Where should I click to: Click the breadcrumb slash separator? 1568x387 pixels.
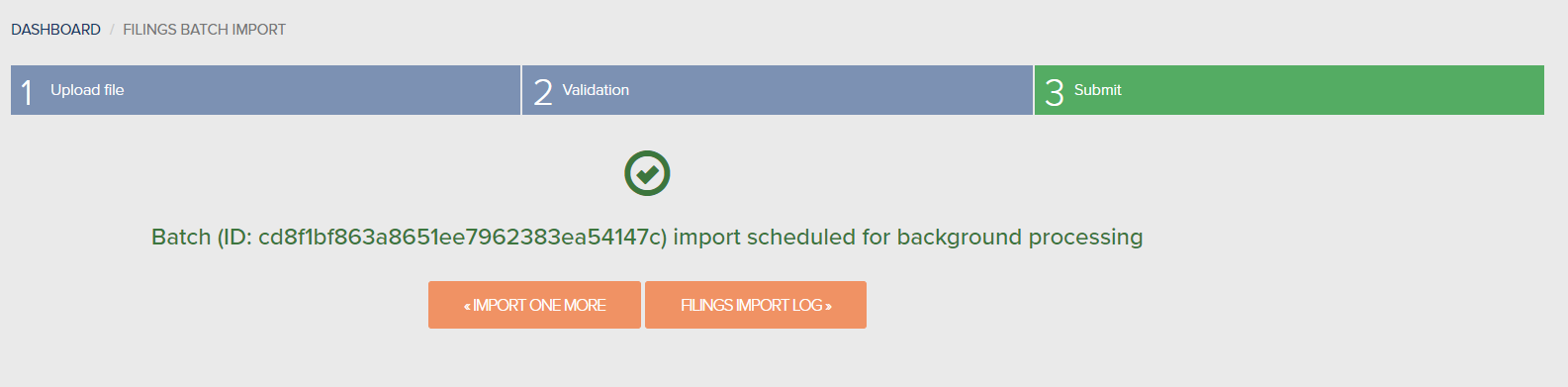[x=112, y=30]
